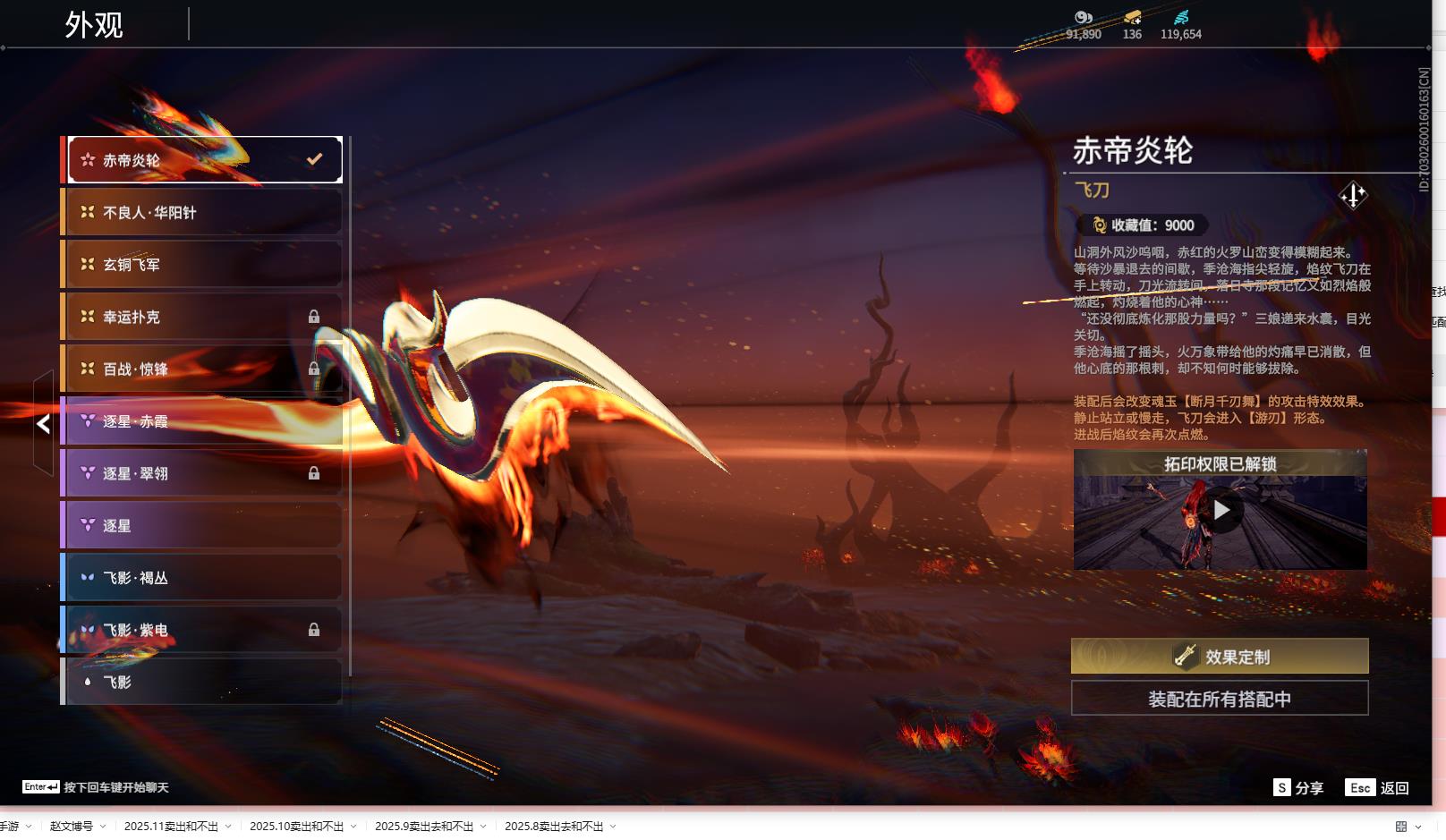Select the 不良人·华阳针 skin
Image resolution: width=1446 pixels, height=840 pixels.
(204, 213)
